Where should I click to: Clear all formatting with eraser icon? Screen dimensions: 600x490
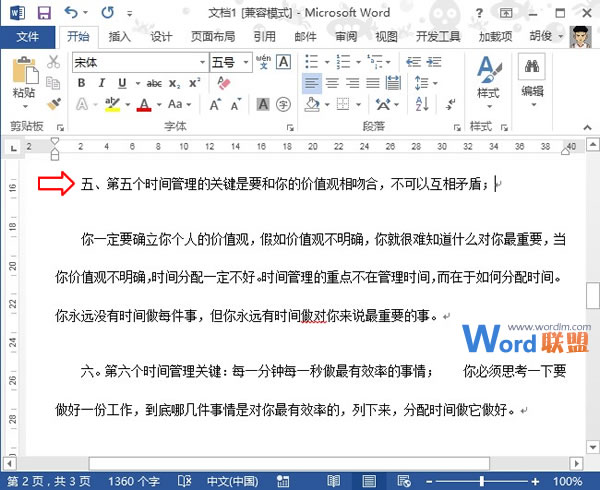tap(223, 83)
